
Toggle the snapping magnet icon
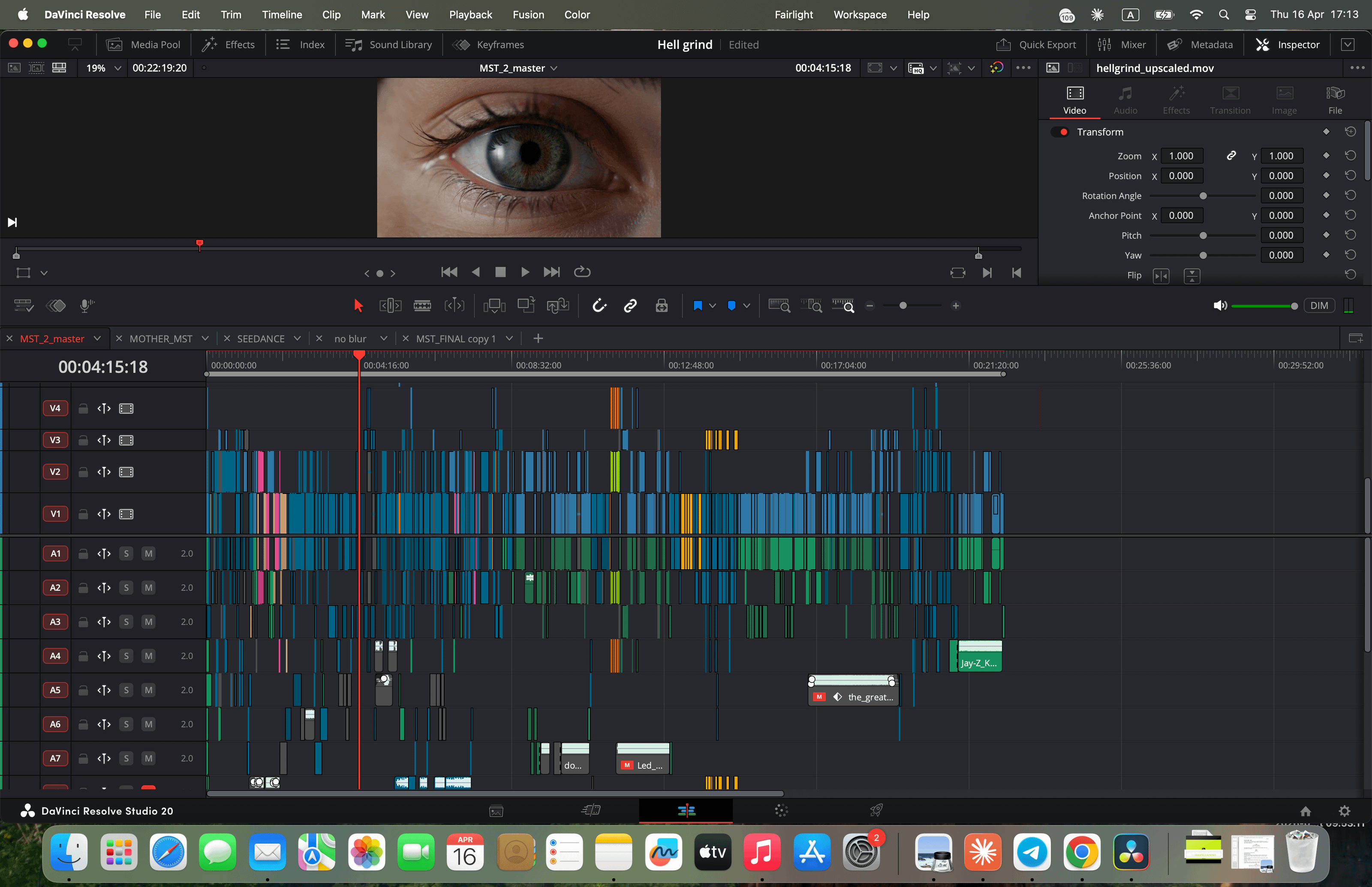click(x=599, y=306)
